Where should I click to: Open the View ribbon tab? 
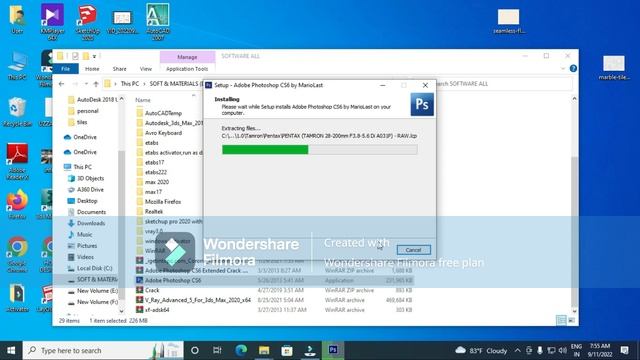coord(146,69)
